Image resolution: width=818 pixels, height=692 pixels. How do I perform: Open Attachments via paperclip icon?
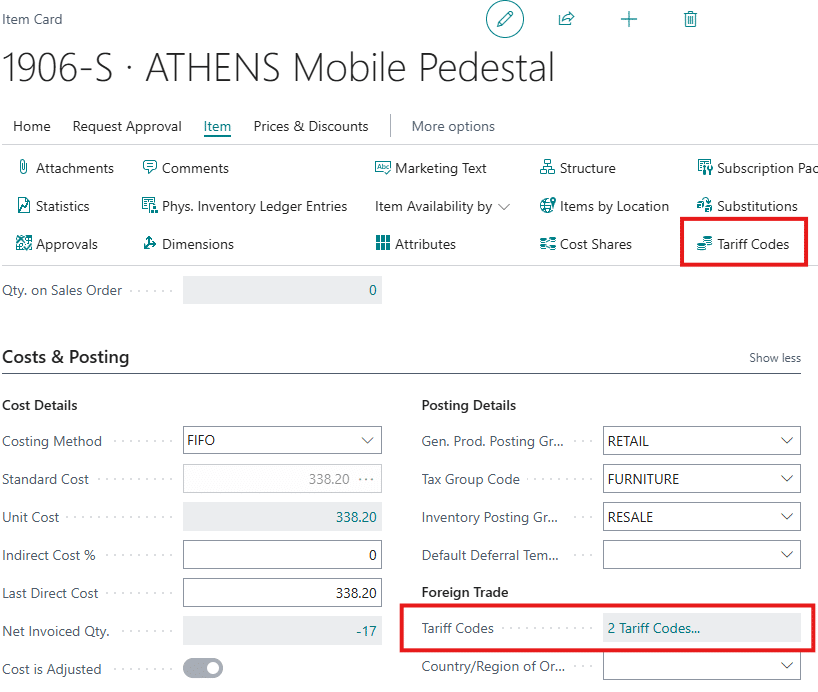[x=25, y=168]
